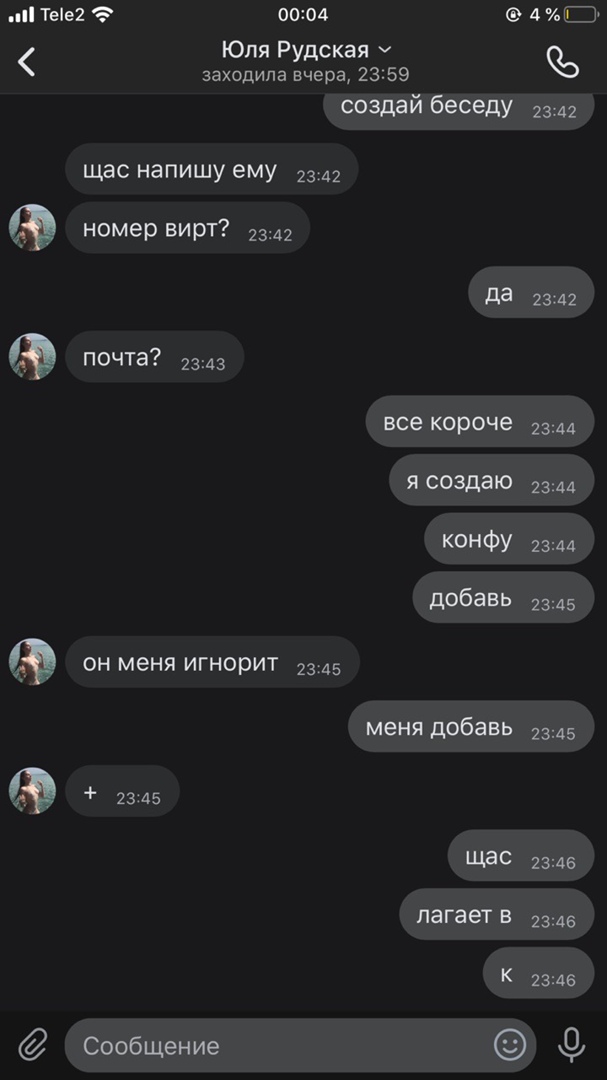607x1080 pixels.
Task: Select the 'щас напишу ему' message
Action: (x=212, y=169)
